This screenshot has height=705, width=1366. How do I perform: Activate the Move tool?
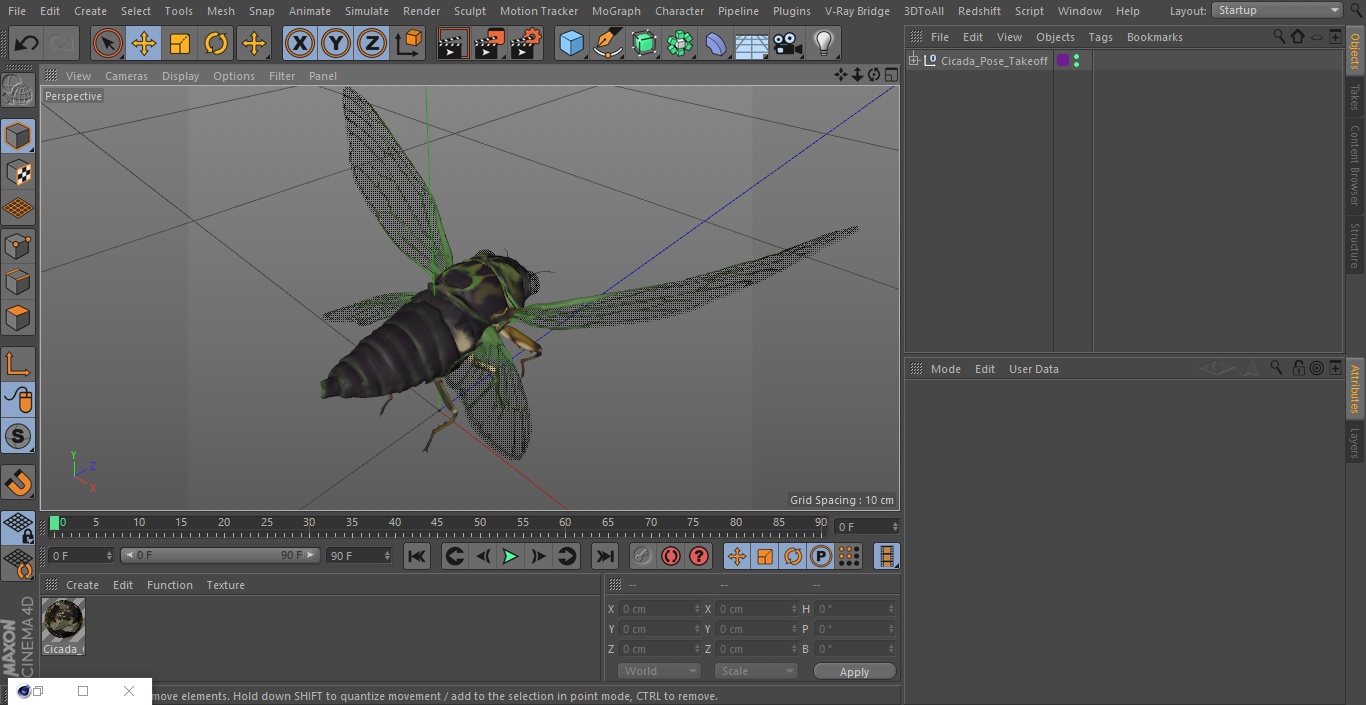pyautogui.click(x=144, y=43)
